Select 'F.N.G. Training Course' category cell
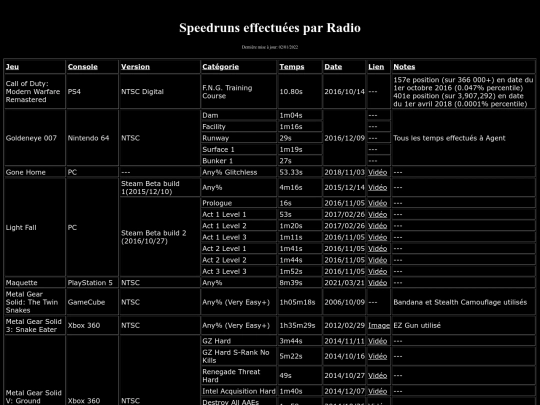Screen dimensions: 540x405 click(x=239, y=92)
